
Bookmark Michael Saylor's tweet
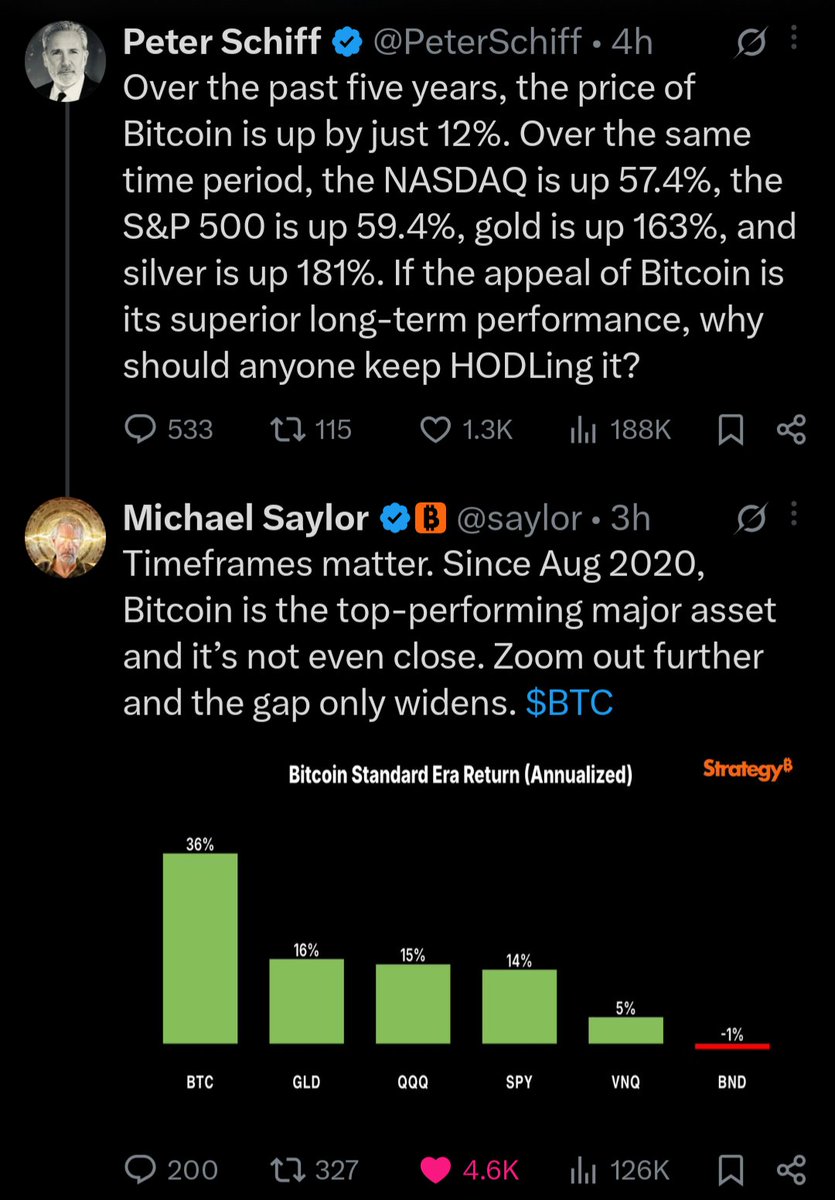[730, 1169]
